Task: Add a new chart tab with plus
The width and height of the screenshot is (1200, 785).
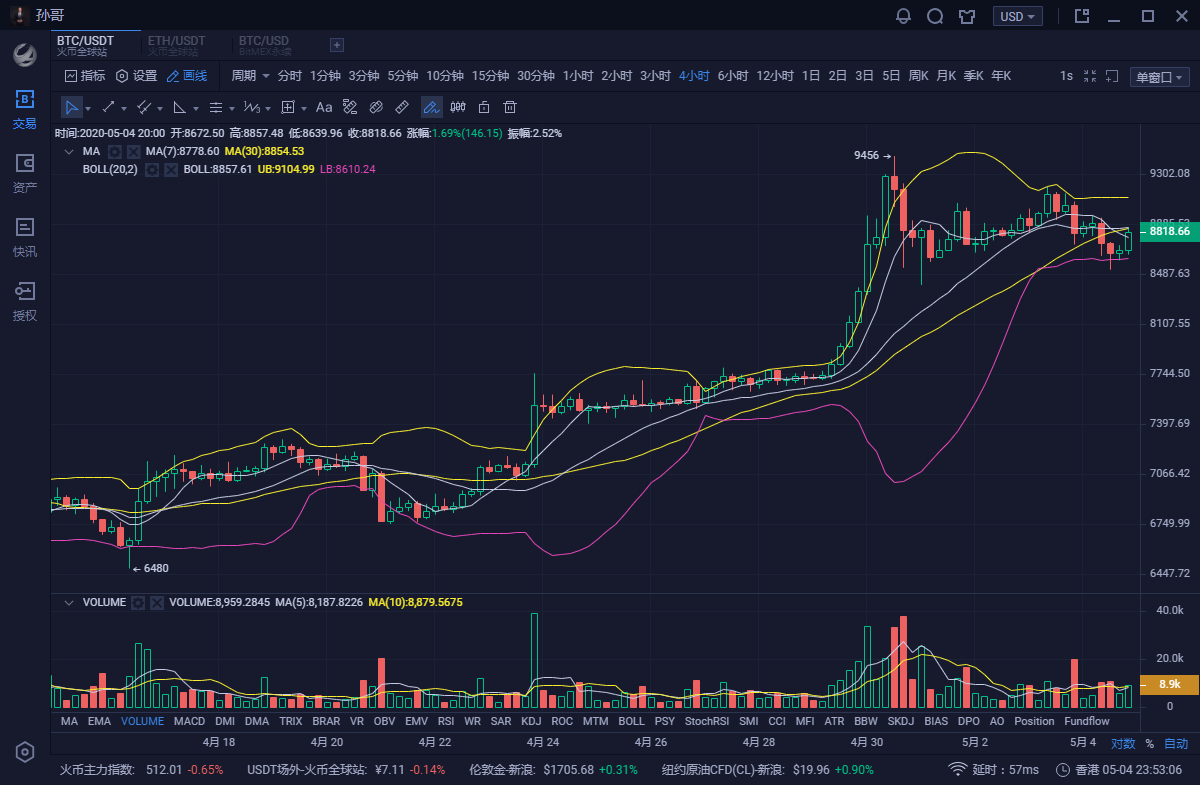Action: point(337,45)
